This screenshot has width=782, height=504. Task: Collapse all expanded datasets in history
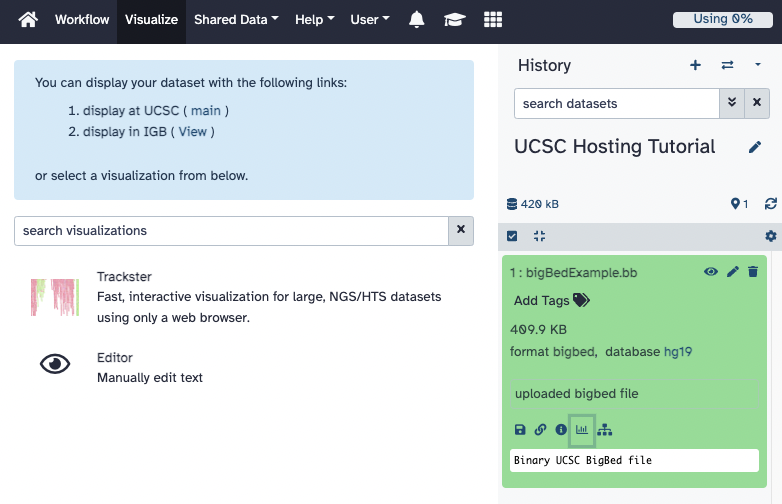click(x=540, y=236)
